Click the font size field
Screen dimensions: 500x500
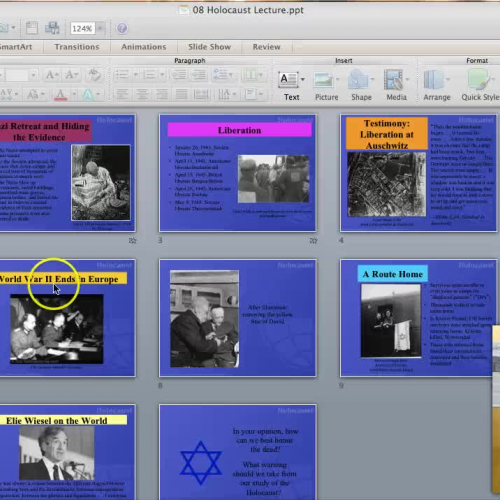[17, 75]
